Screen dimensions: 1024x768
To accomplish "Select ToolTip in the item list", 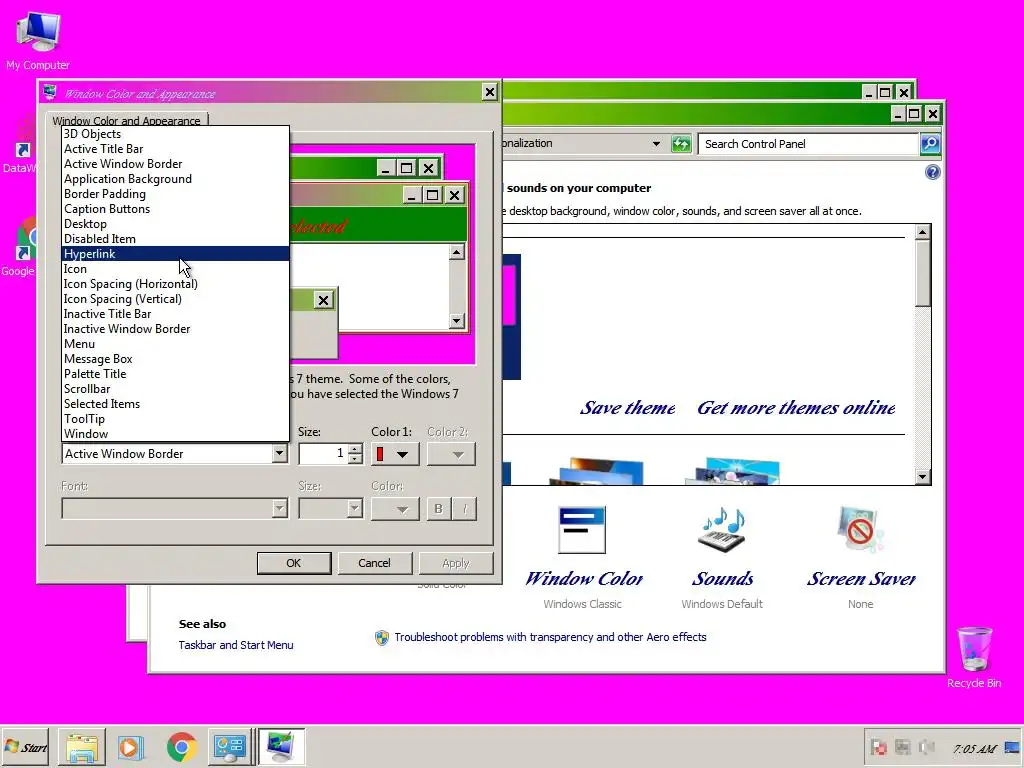I will click(175, 419).
